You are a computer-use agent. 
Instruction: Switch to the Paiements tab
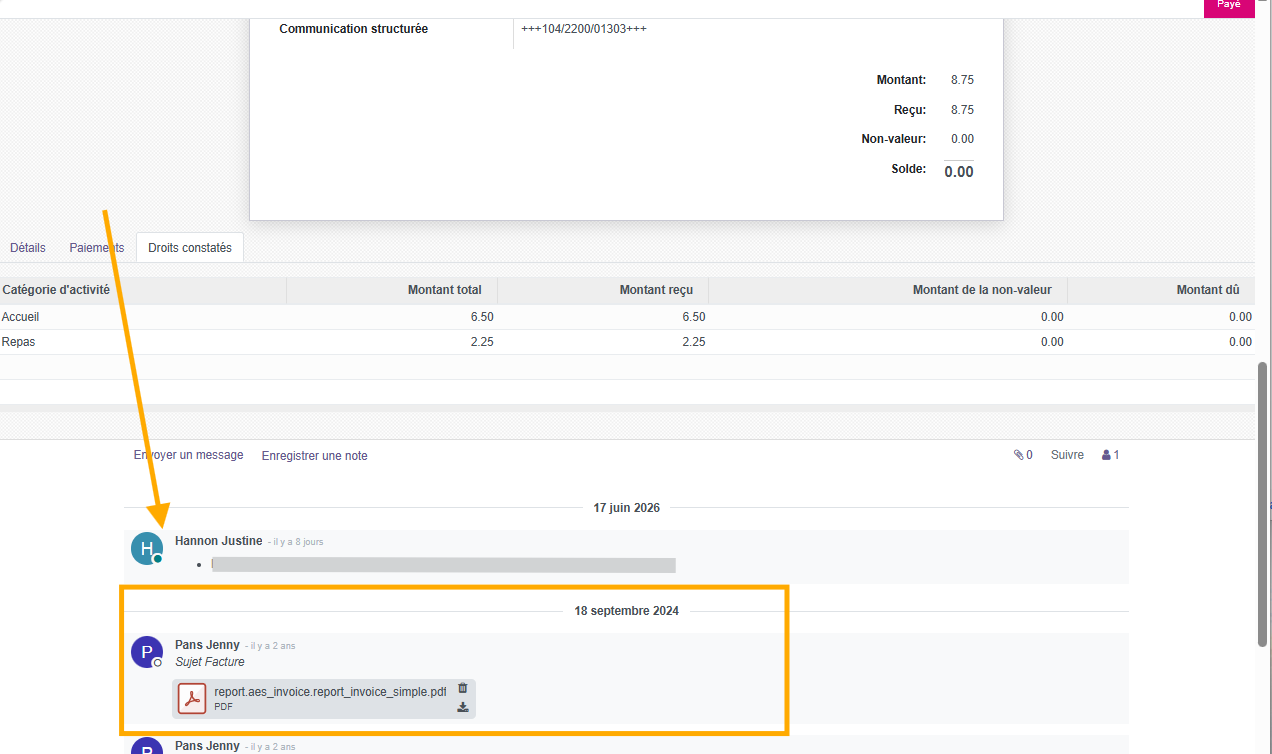(x=97, y=247)
